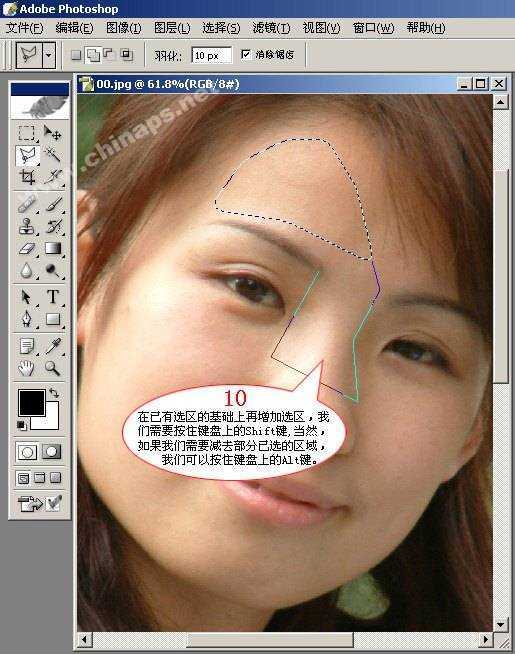
Task: Swap foreground and background colors
Action: 54,392
